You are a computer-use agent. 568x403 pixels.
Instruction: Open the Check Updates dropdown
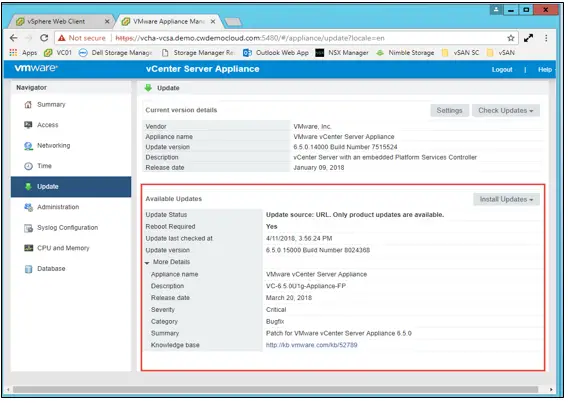[506, 111]
